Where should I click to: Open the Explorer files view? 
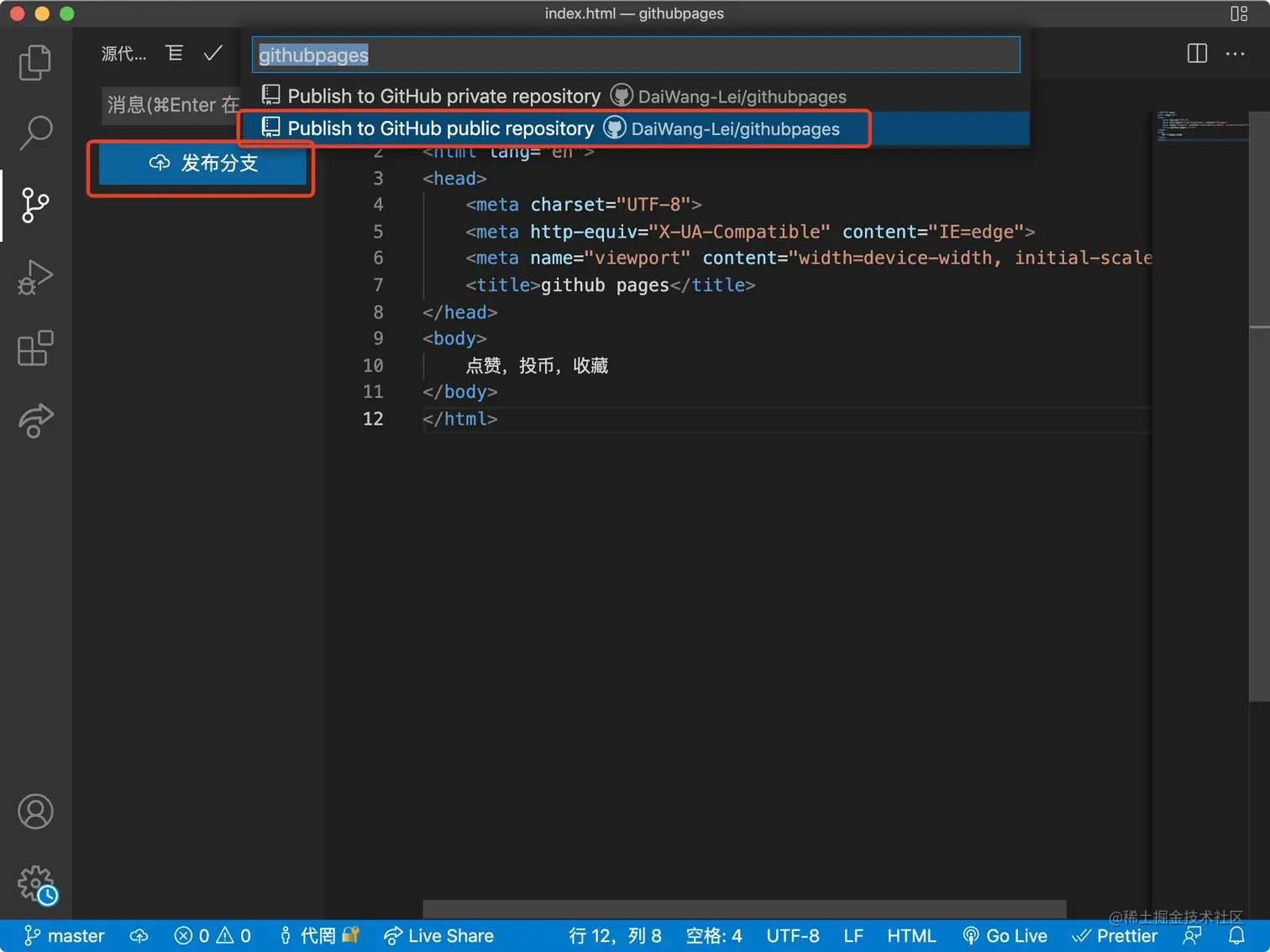pyautogui.click(x=35, y=63)
